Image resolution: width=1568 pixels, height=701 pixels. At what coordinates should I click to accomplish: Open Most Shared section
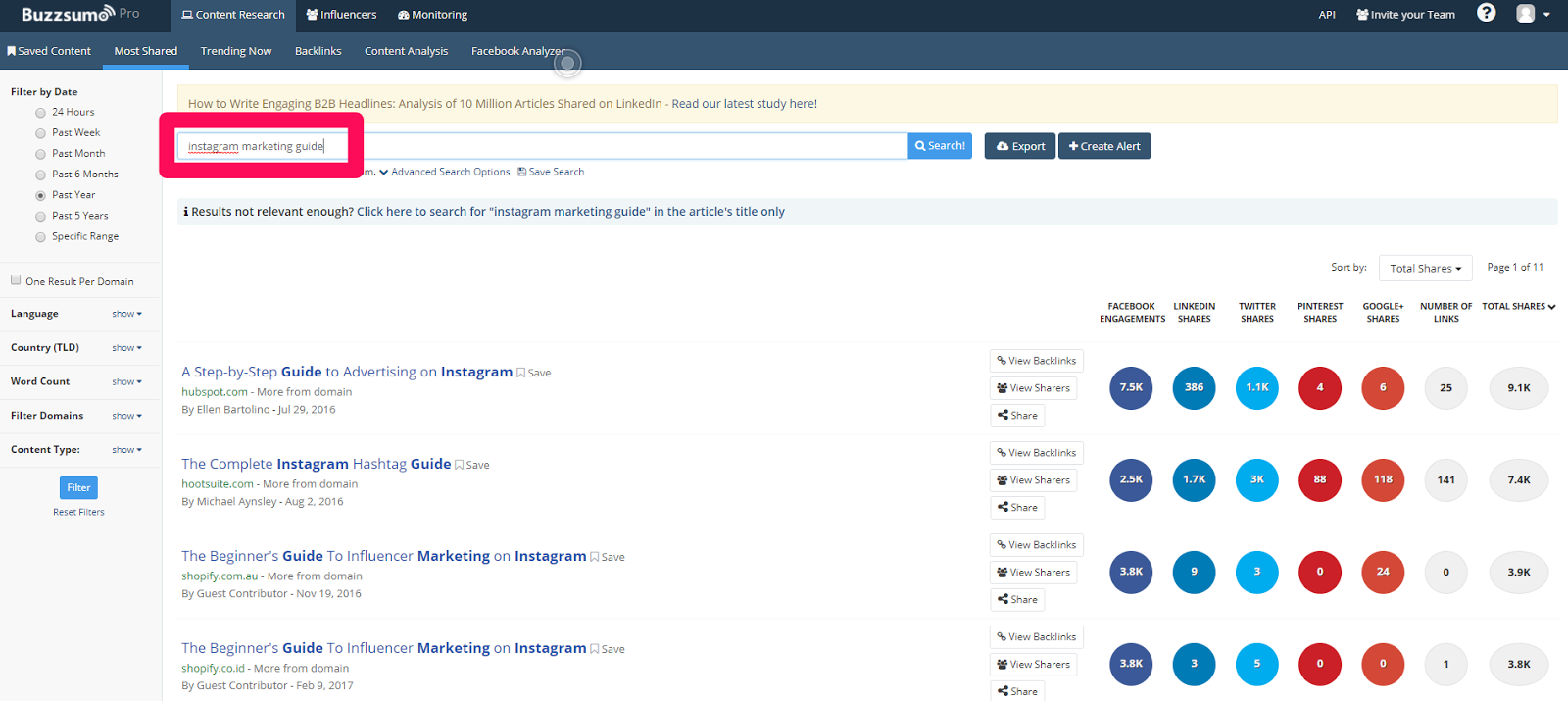pyautogui.click(x=146, y=51)
